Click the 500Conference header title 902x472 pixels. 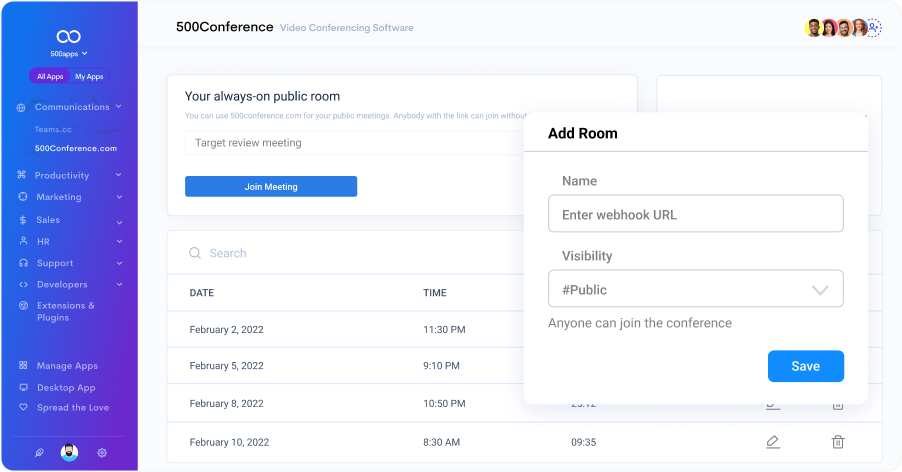(x=224, y=27)
